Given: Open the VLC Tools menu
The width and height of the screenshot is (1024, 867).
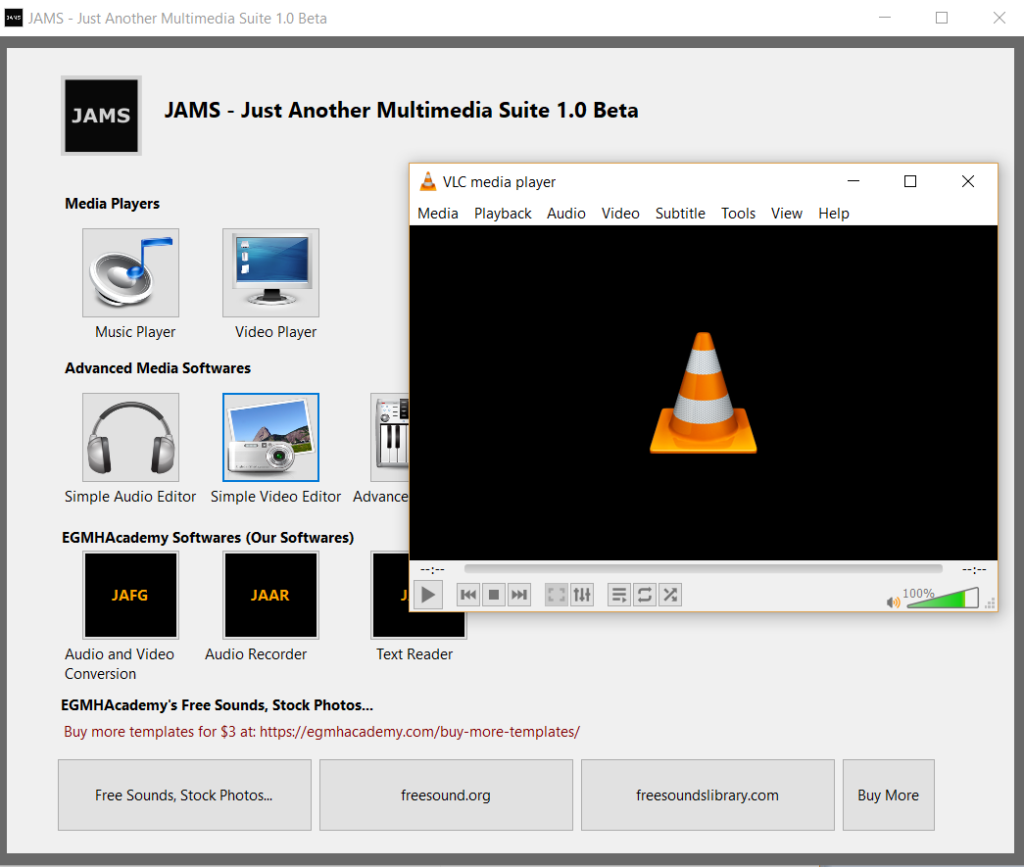Looking at the screenshot, I should pyautogui.click(x=738, y=213).
